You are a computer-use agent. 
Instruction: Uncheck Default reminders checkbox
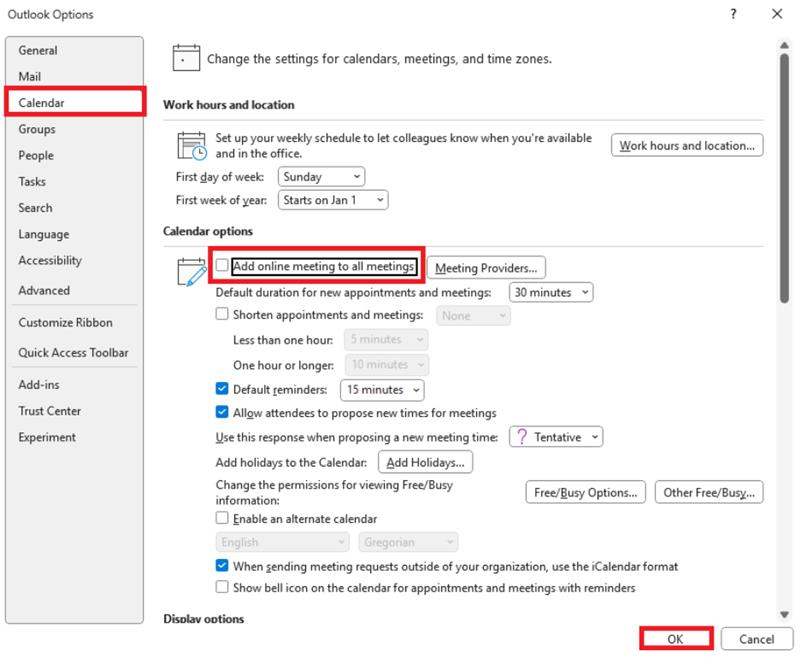(222, 389)
